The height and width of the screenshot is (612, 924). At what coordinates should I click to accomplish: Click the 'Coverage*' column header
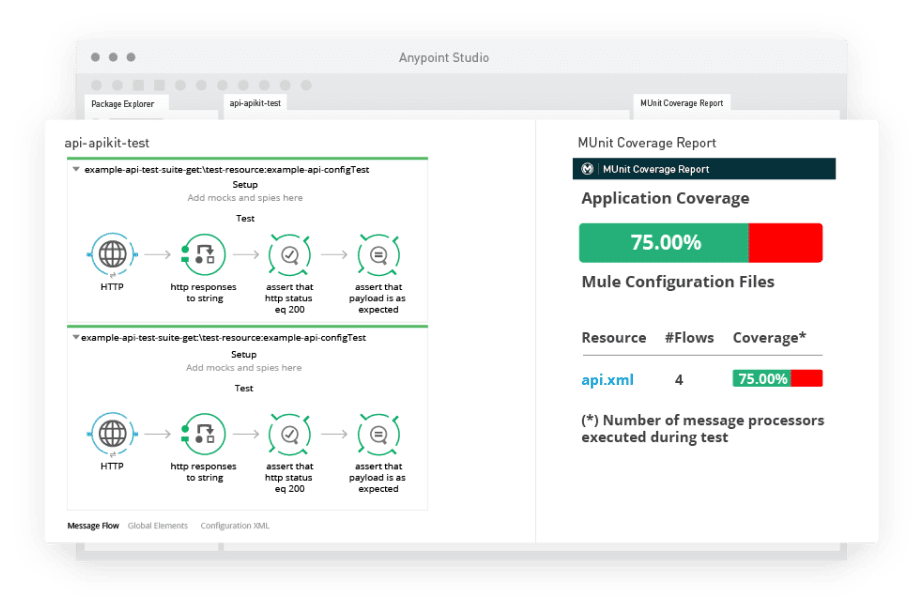769,338
